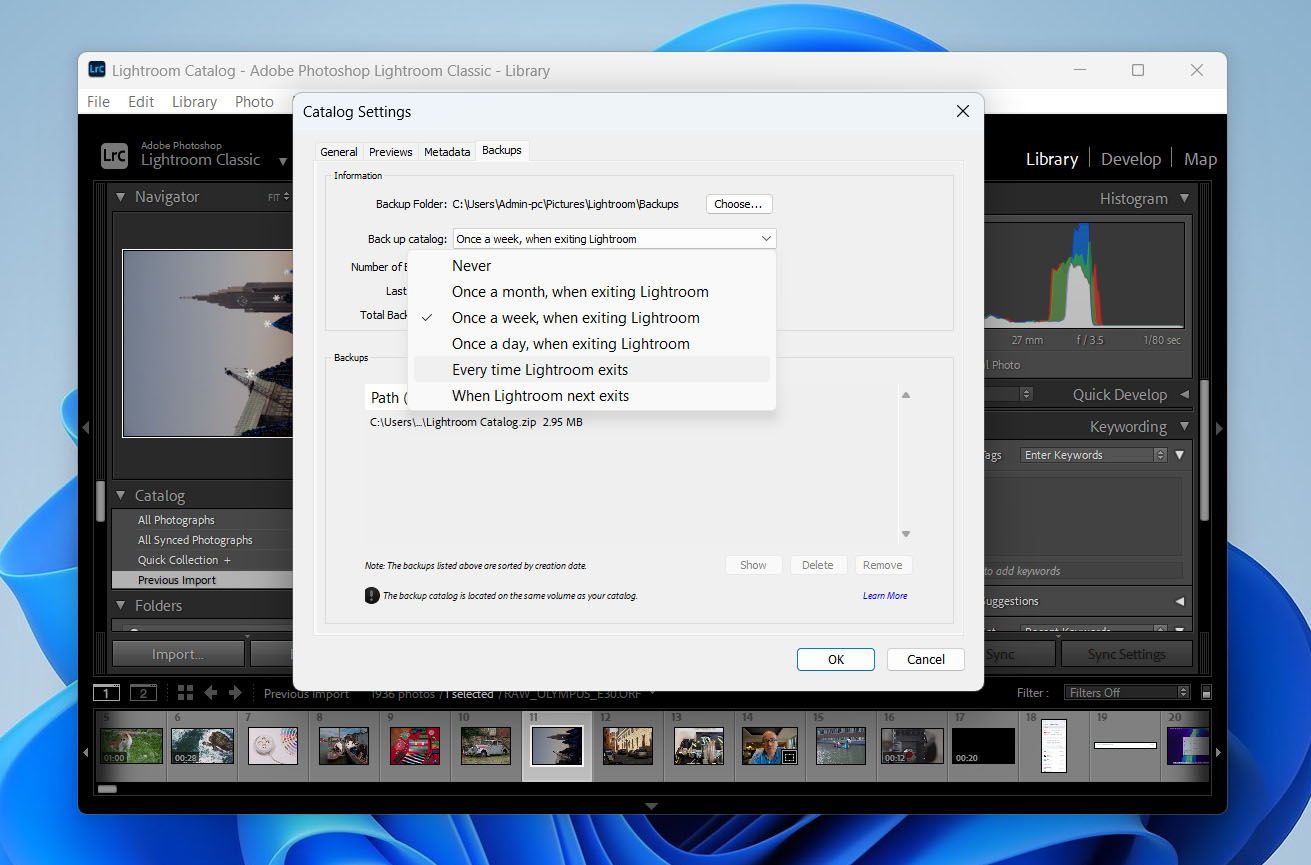Open the Photo menu

point(254,101)
